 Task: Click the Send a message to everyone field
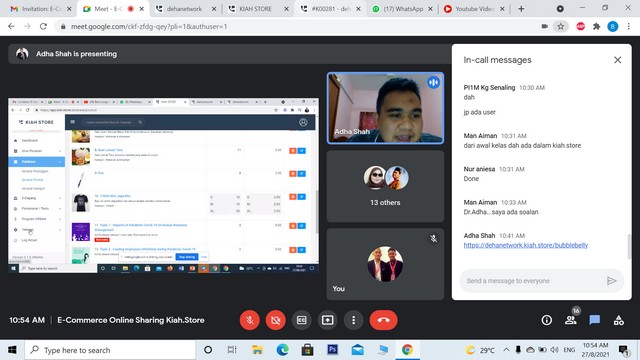(x=533, y=281)
